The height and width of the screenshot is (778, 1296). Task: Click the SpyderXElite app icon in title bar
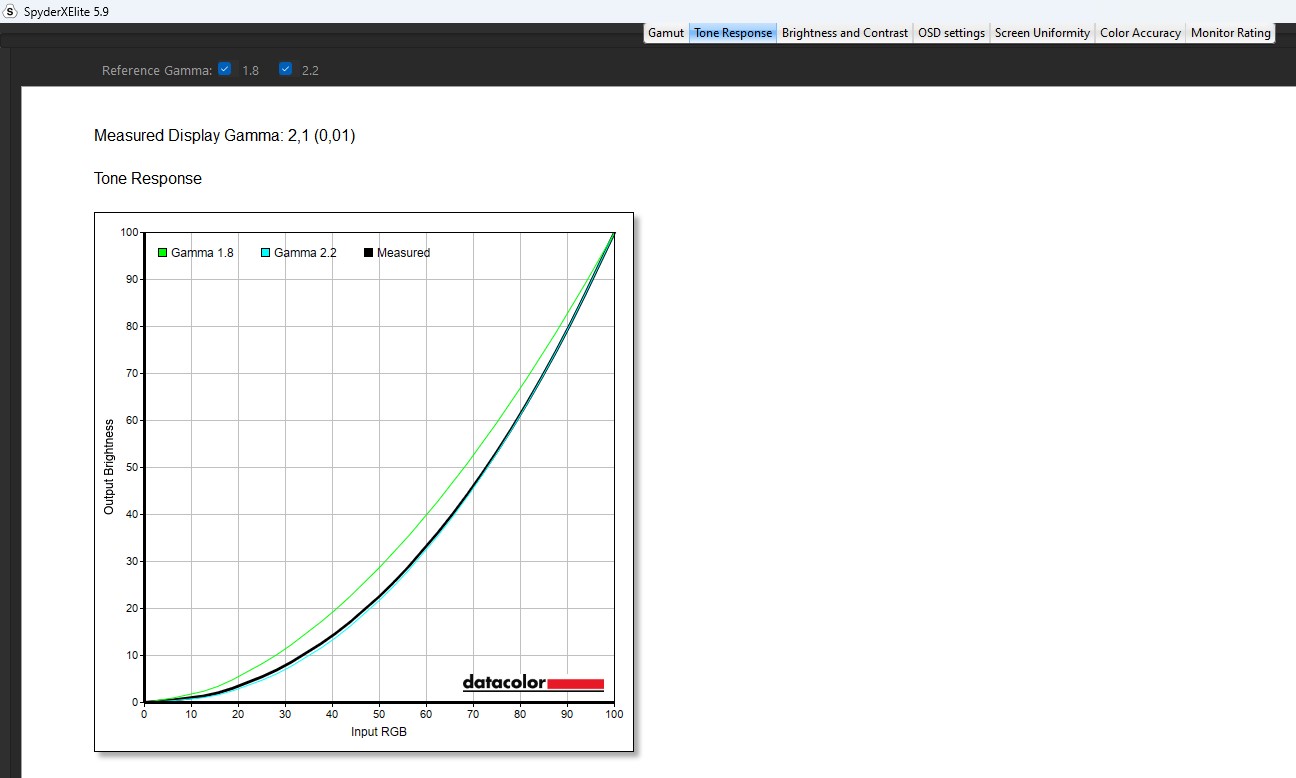12,12
